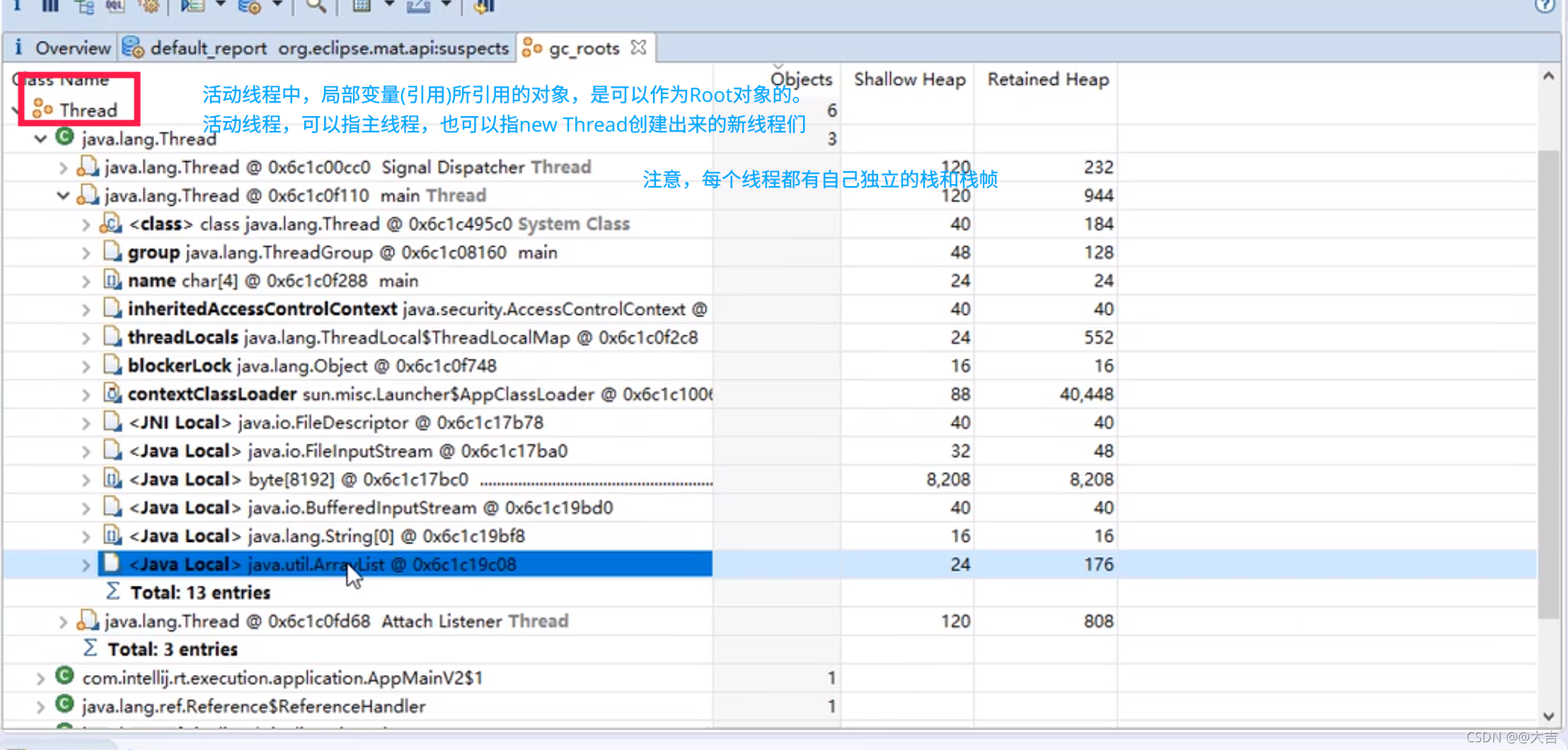This screenshot has height=750, width=1568.
Task: Click the class loader icon in contextClassLoader row
Action: (x=112, y=393)
